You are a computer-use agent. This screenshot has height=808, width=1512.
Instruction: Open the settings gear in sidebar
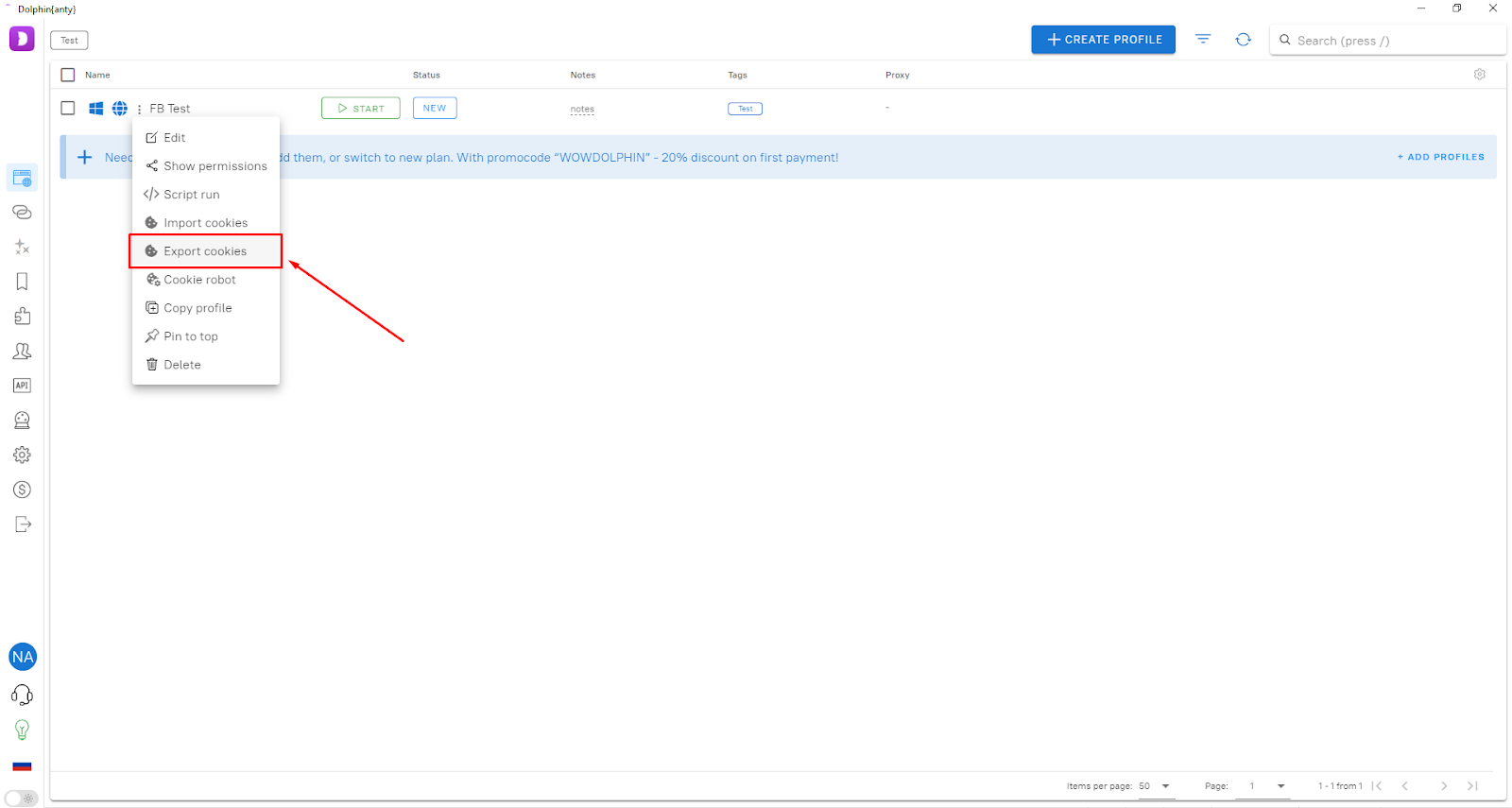[22, 455]
